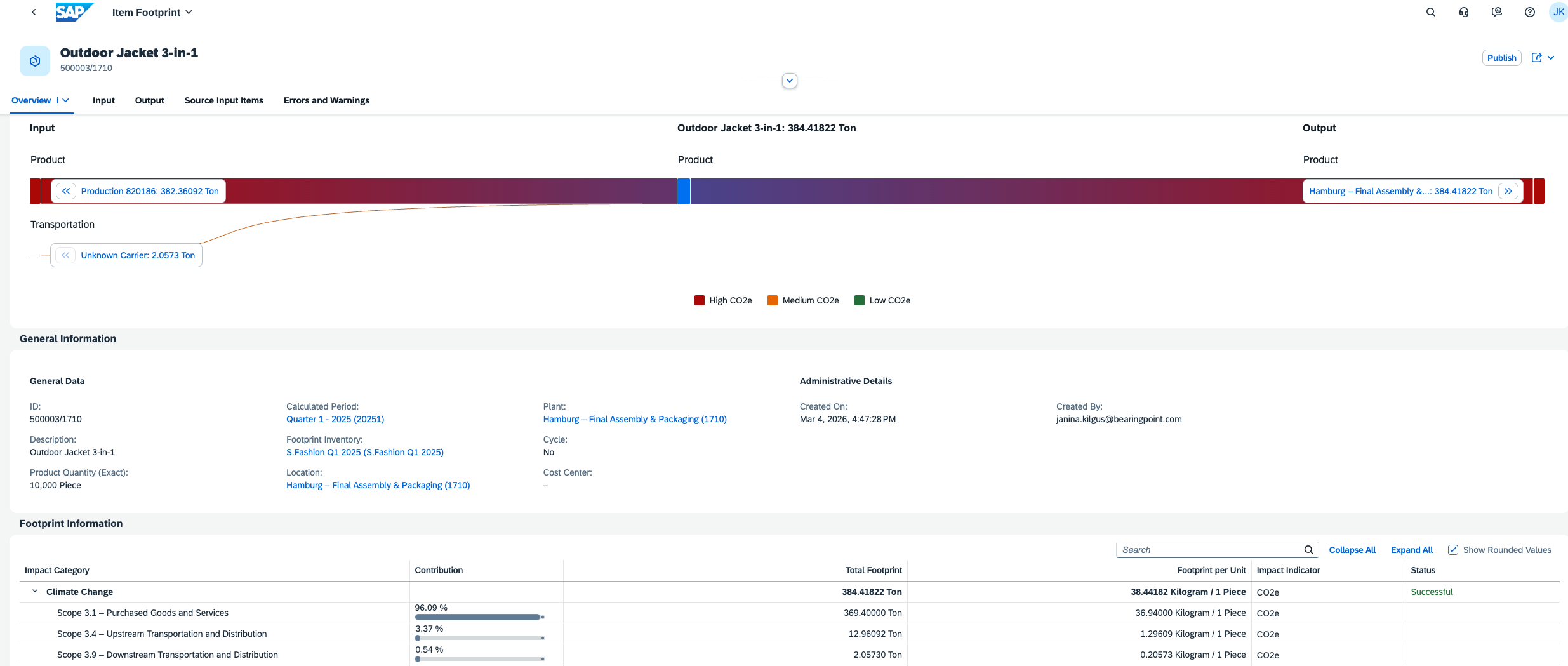Open the Item Footprint title dropdown
The image size is (1568, 666).
(x=152, y=12)
